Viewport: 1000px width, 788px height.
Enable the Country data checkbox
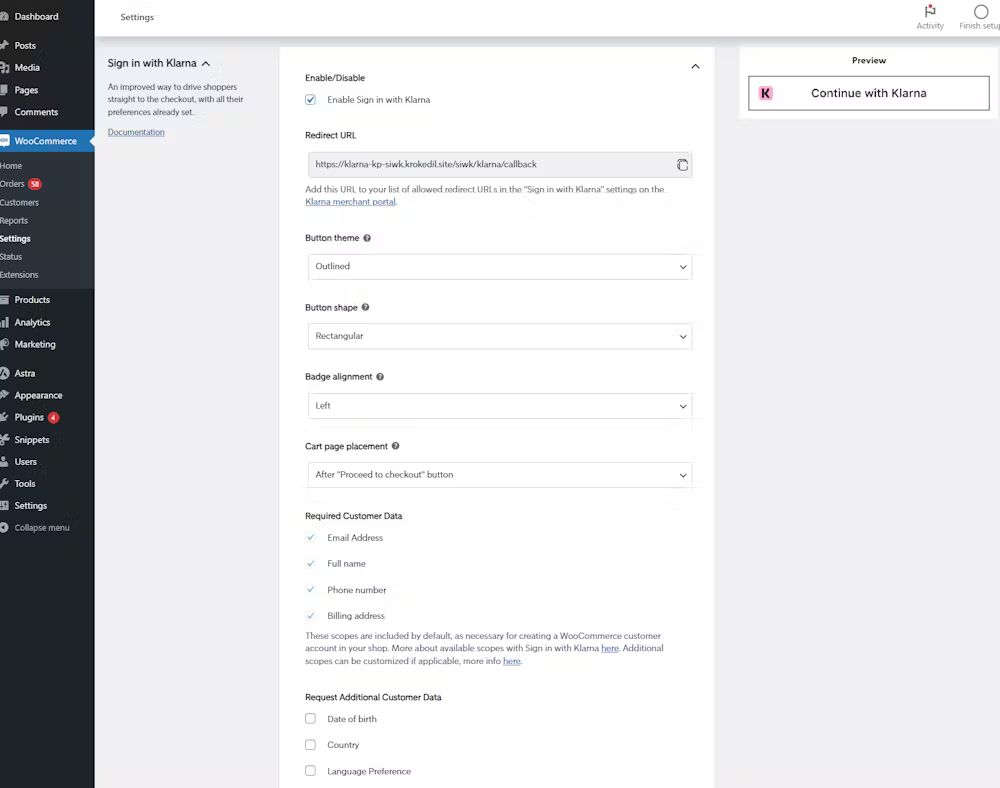click(x=311, y=745)
